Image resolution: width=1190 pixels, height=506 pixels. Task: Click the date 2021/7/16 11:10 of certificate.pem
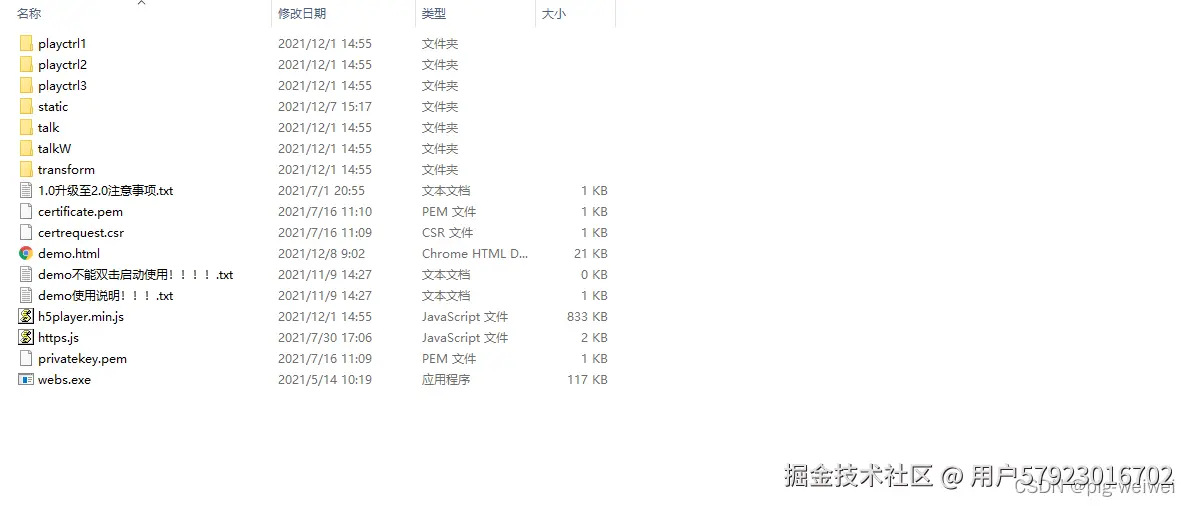pyautogui.click(x=325, y=212)
